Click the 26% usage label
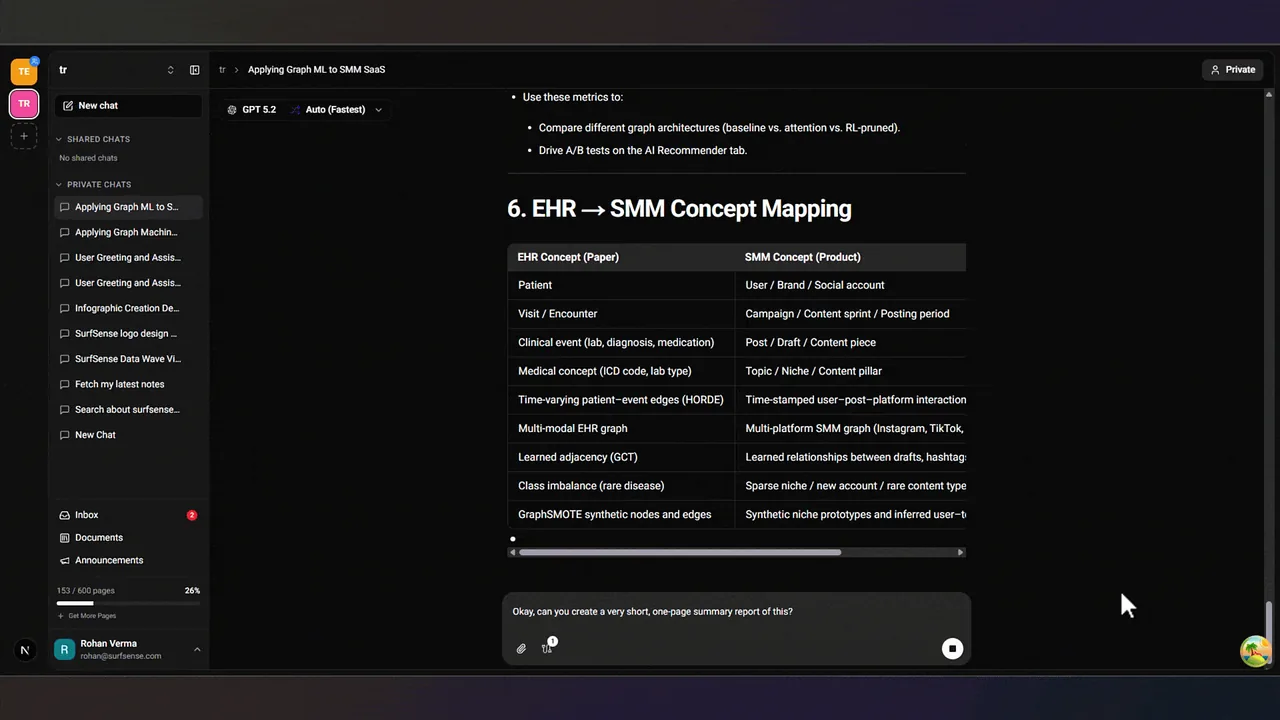The width and height of the screenshot is (1280, 720). coord(192,591)
